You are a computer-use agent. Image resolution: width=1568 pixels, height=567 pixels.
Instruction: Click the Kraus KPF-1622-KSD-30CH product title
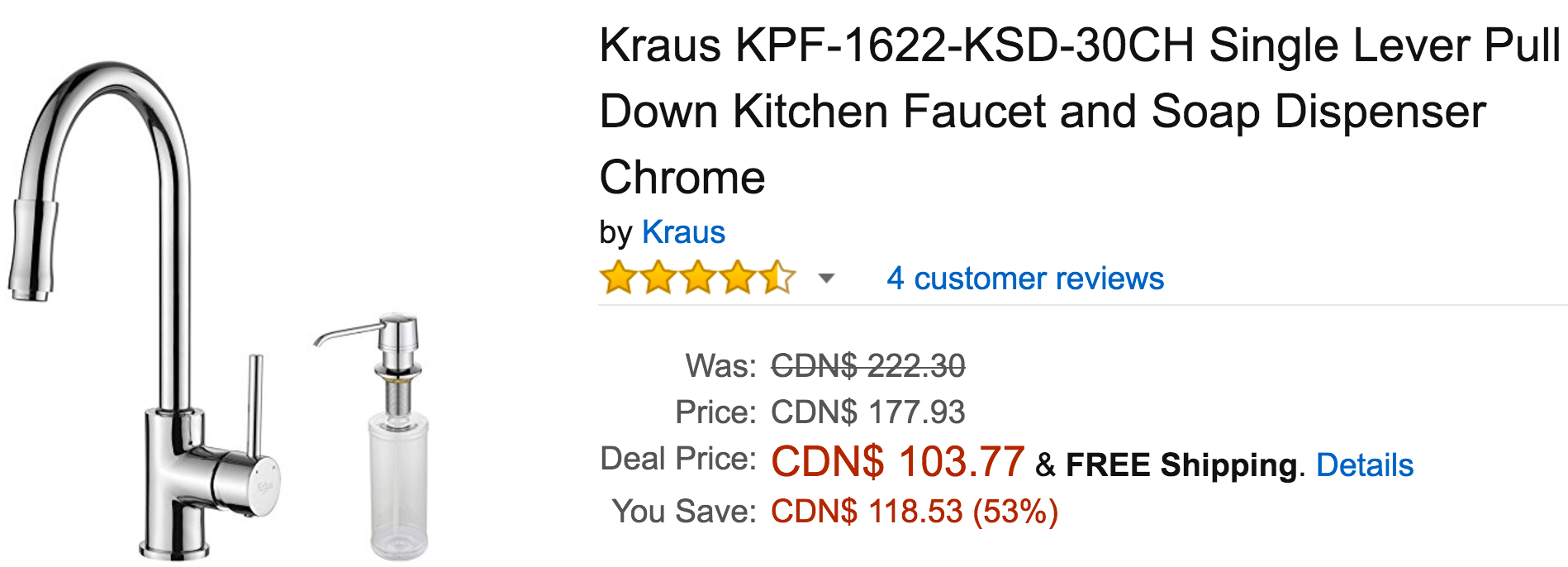coord(1079,112)
